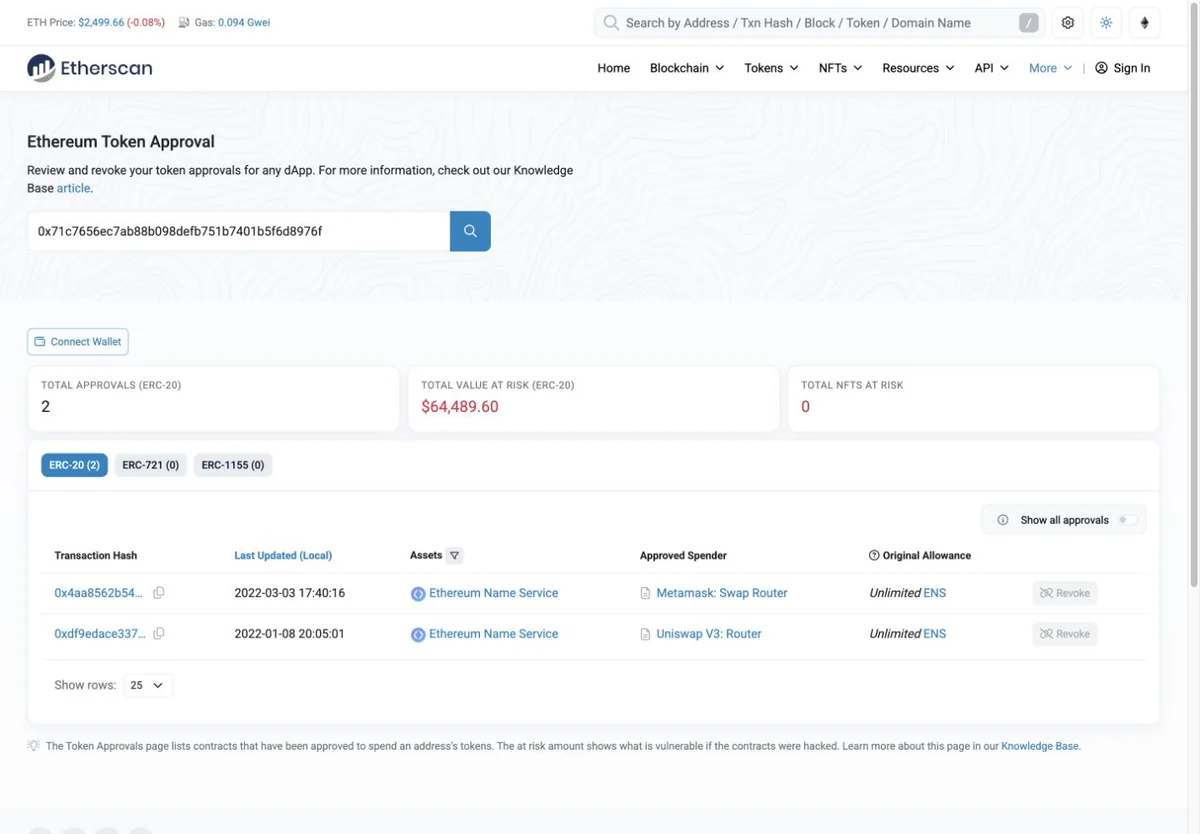1200x834 pixels.
Task: Expand the Resources menu
Action: click(918, 68)
